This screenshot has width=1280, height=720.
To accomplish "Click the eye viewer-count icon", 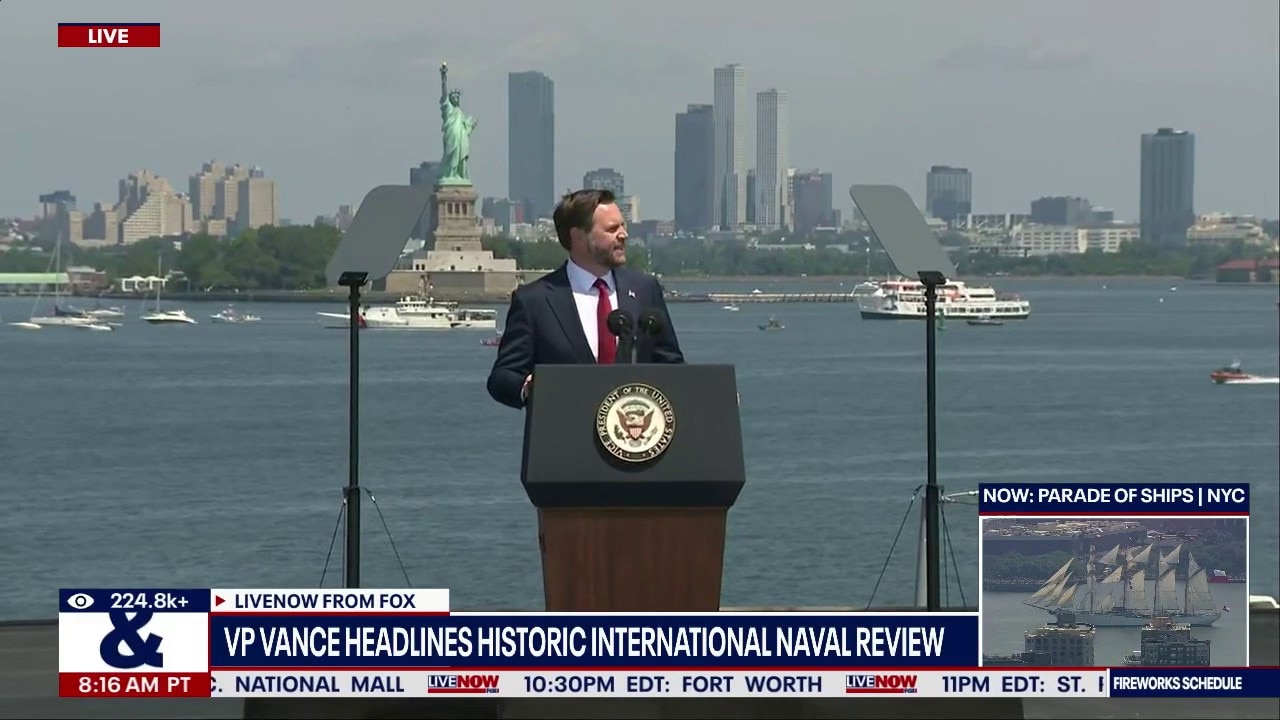I will (x=80, y=601).
